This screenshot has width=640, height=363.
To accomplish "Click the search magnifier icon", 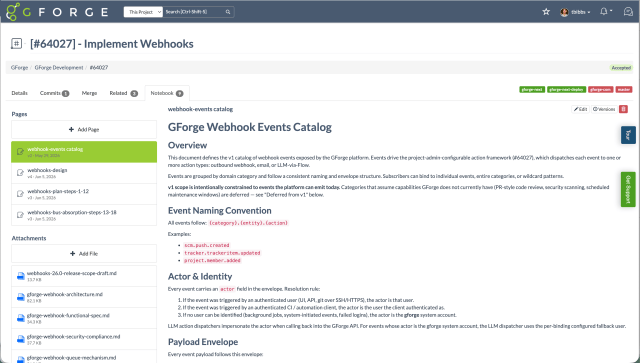I will (228, 12).
